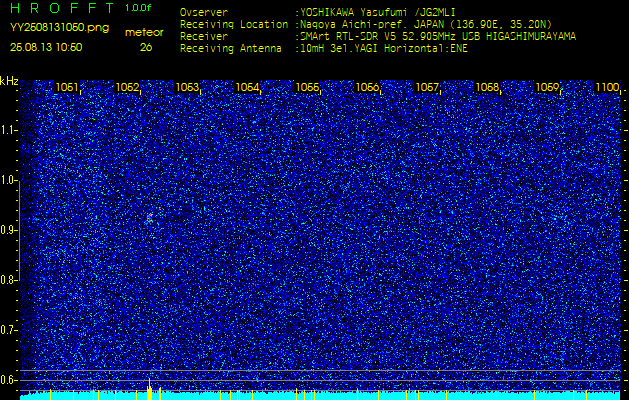Image resolution: width=629 pixels, height=400 pixels.
Task: Click the 1054 time marker
Action: (248, 87)
